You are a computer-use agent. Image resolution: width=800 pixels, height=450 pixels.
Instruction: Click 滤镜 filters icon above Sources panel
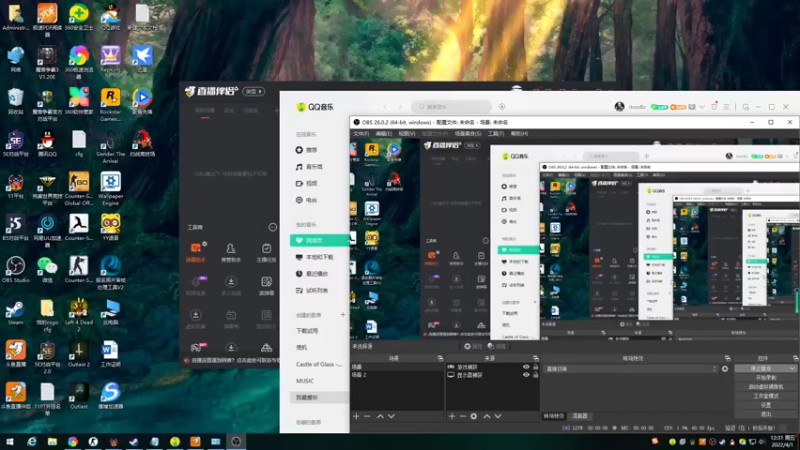pos(496,346)
